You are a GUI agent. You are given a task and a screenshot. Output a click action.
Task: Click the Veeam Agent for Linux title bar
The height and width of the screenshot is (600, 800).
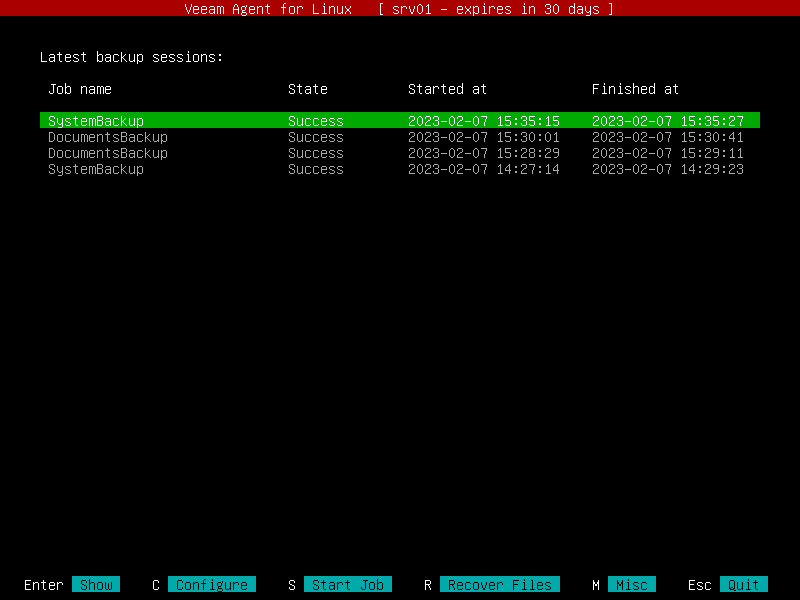399,8
